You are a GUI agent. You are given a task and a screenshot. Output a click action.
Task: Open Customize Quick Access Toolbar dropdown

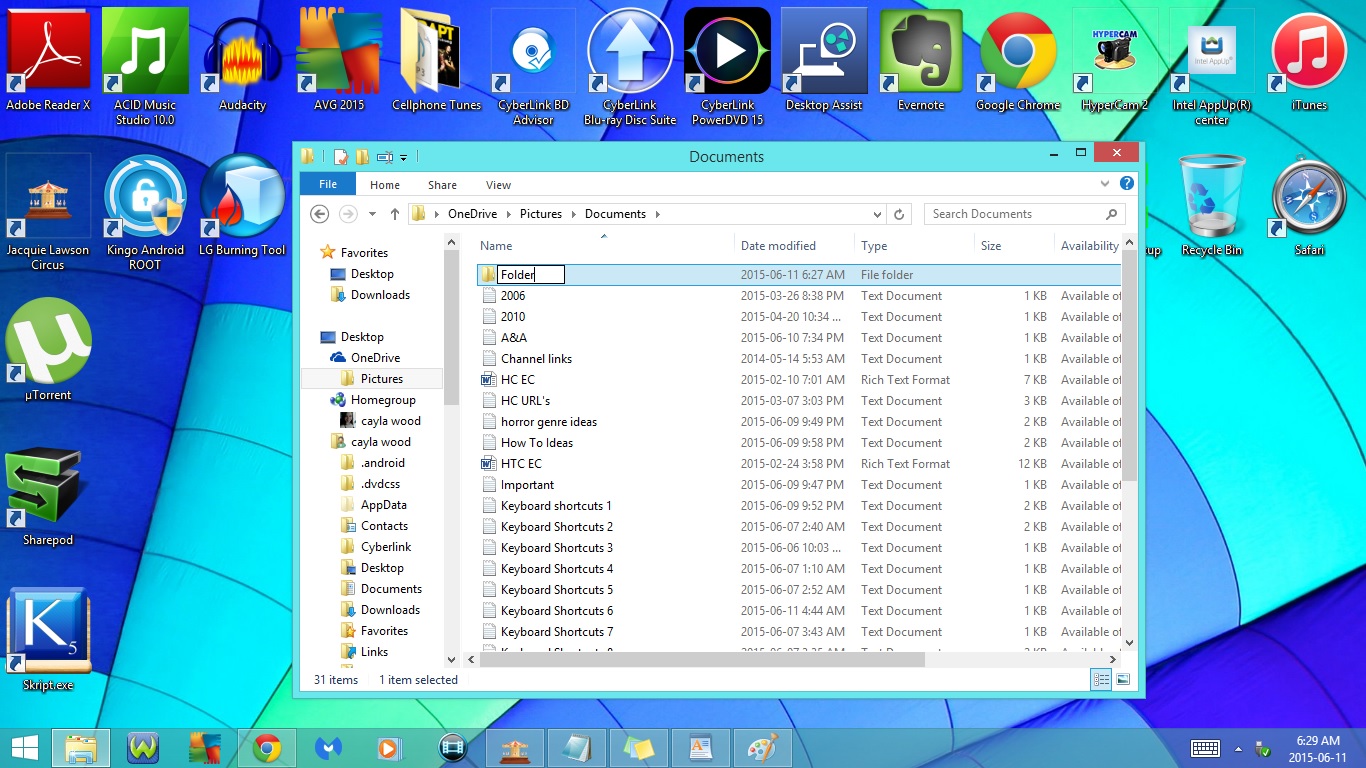[x=403, y=158]
